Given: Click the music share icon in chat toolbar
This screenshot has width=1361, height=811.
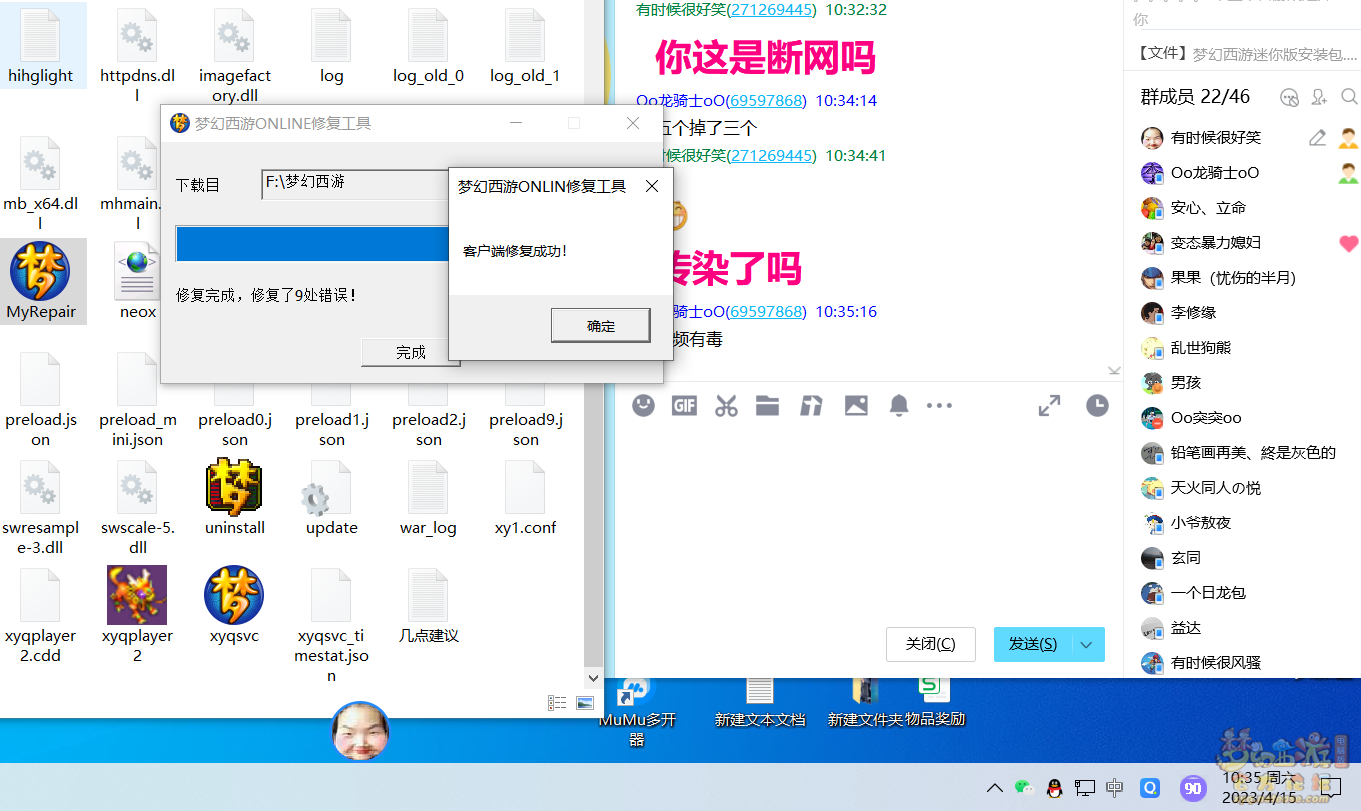Looking at the screenshot, I should coord(811,406).
